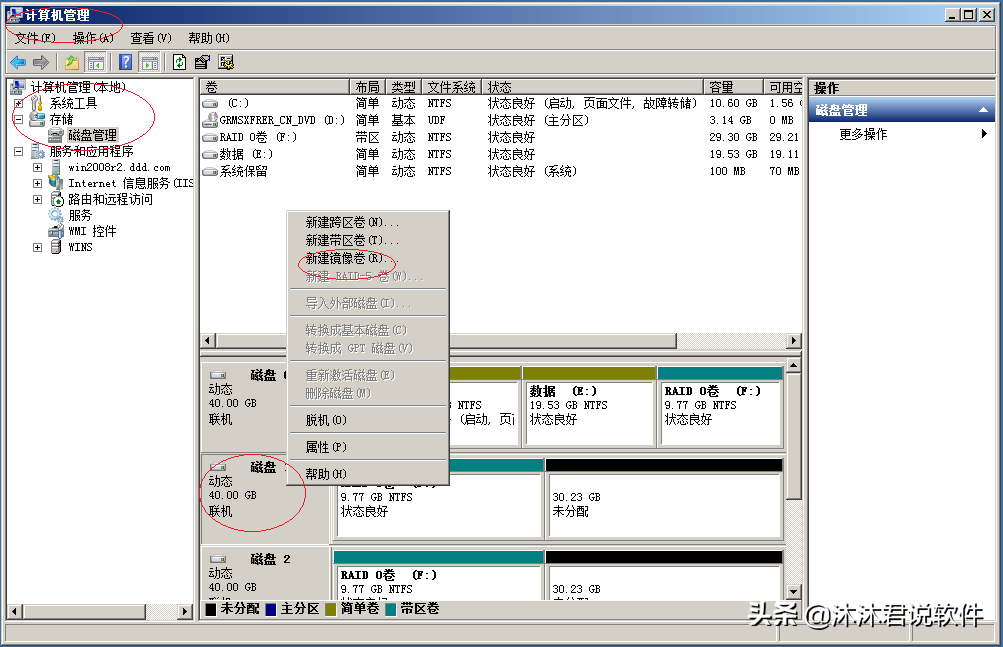Collapse the 磁盘管理 action pane section
Viewport: 1003px width, 647px height.
983,110
